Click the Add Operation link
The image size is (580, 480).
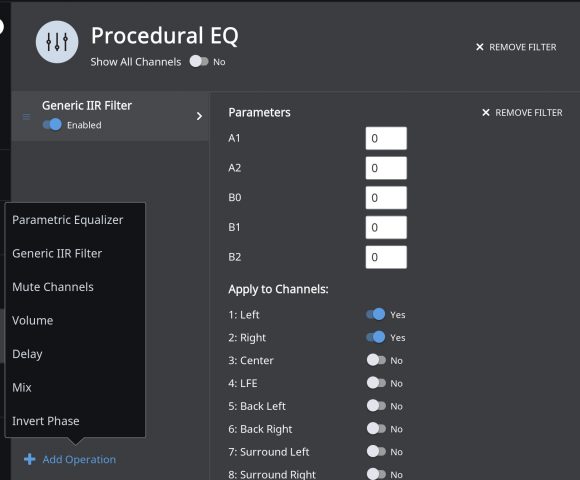pos(79,459)
